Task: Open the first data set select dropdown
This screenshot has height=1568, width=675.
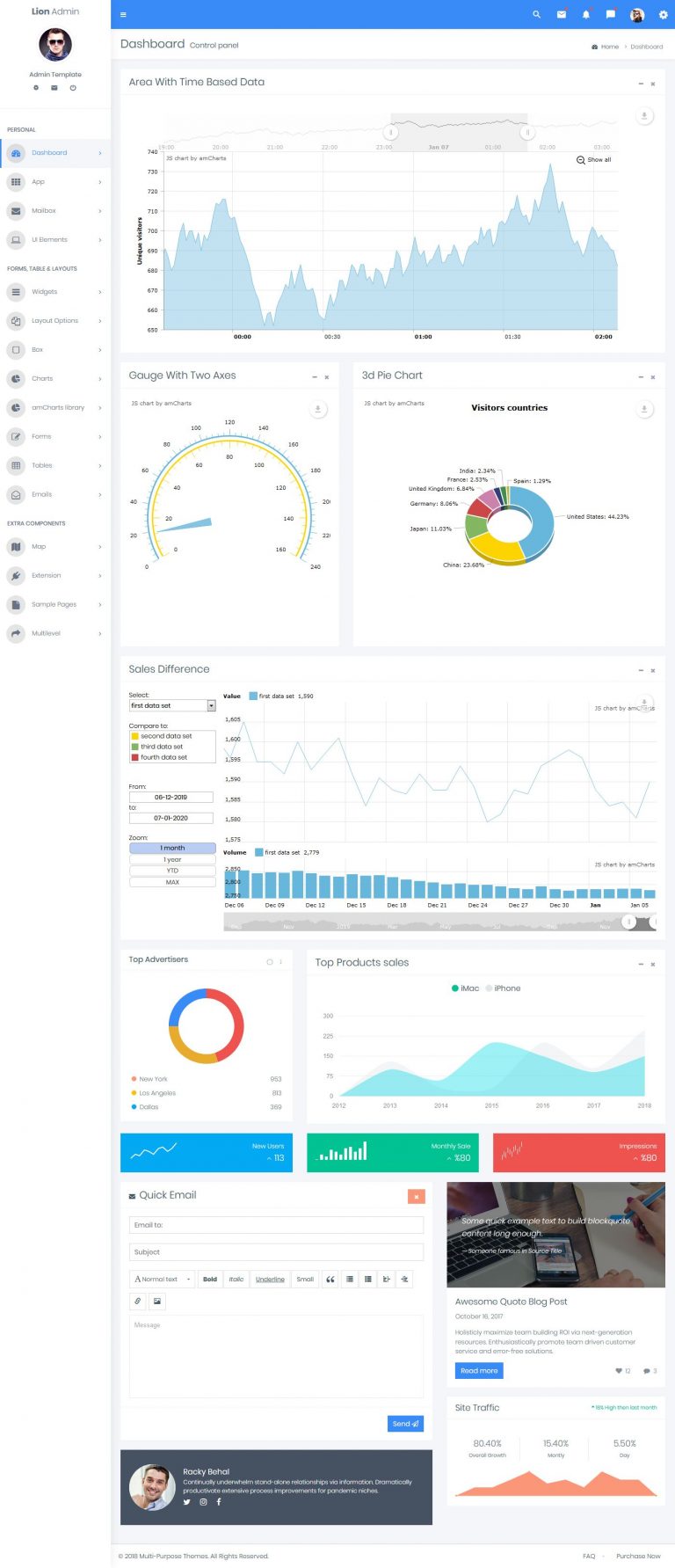Action: [172, 705]
